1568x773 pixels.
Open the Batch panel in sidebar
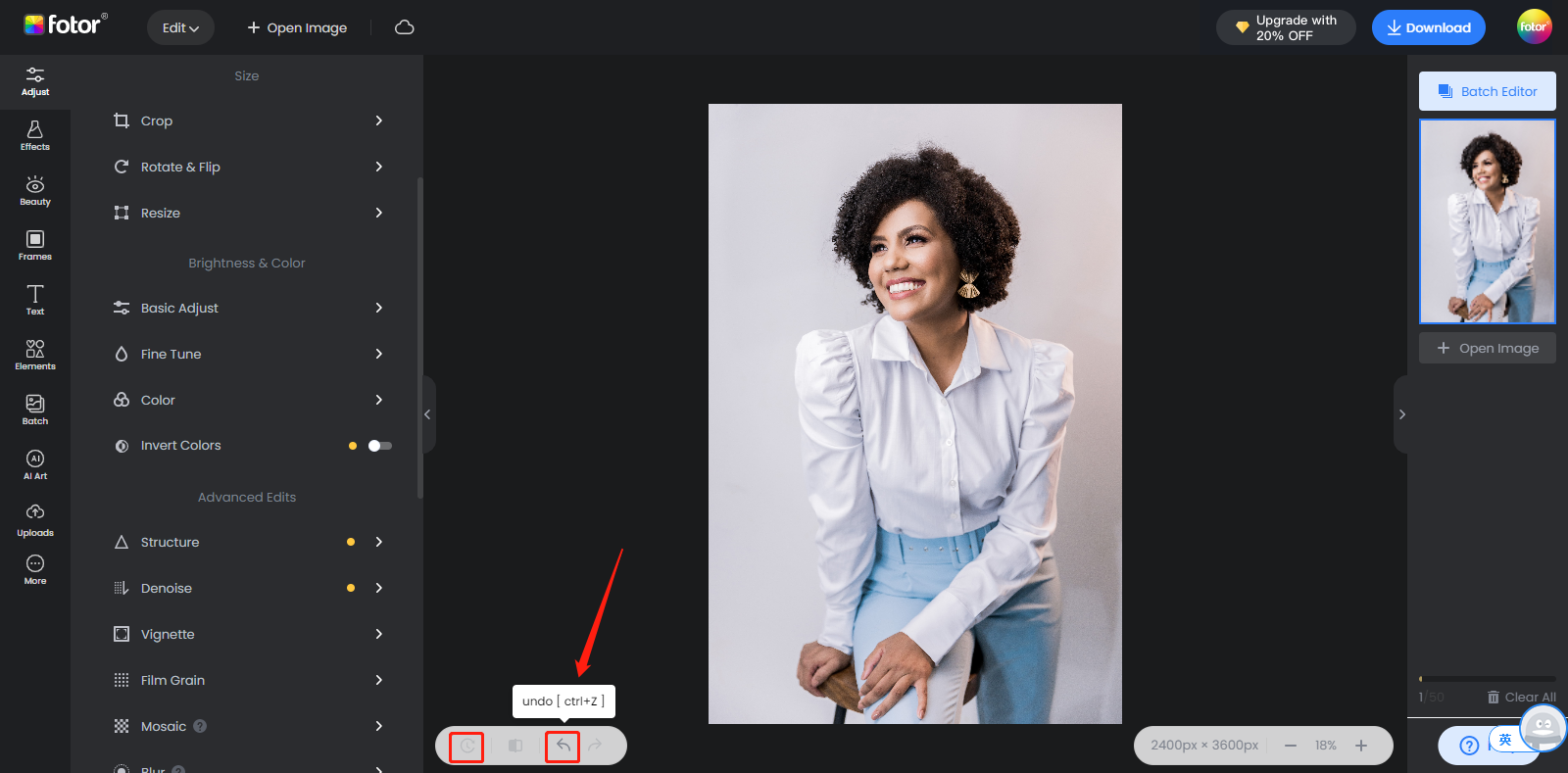[35, 411]
